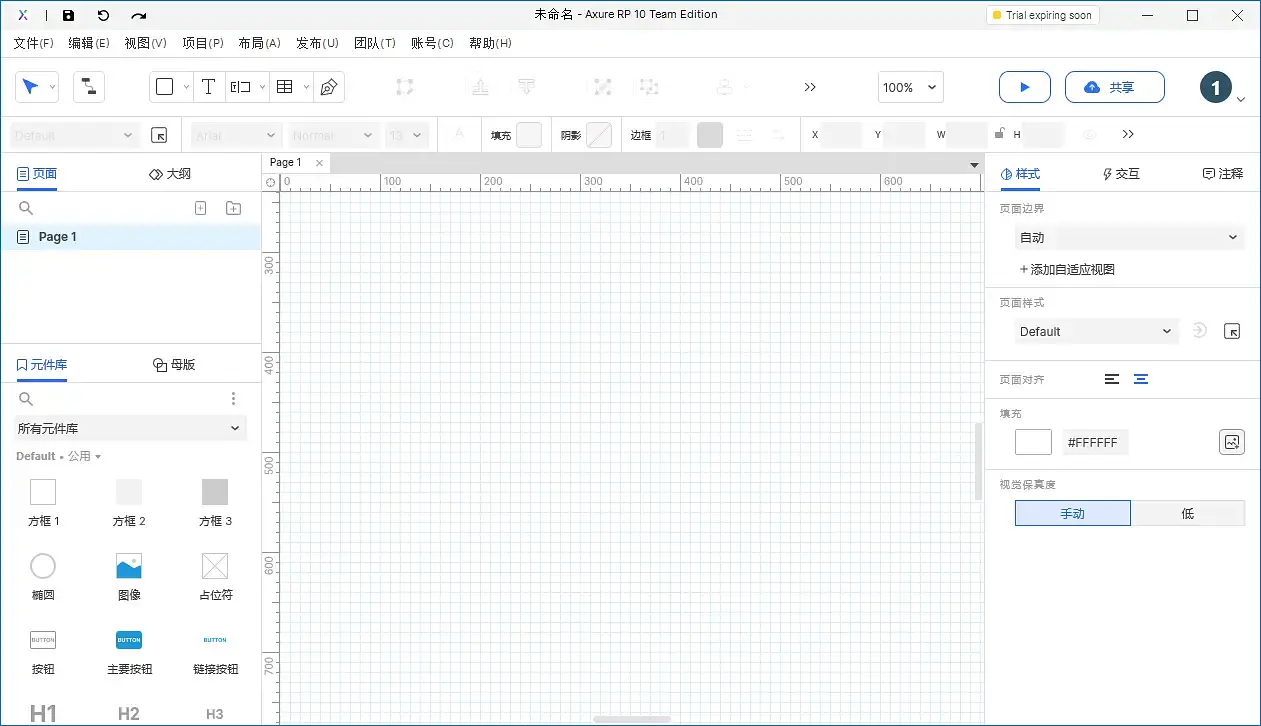Switch visual fidelity to 低
This screenshot has width=1261, height=726.
(x=1188, y=513)
